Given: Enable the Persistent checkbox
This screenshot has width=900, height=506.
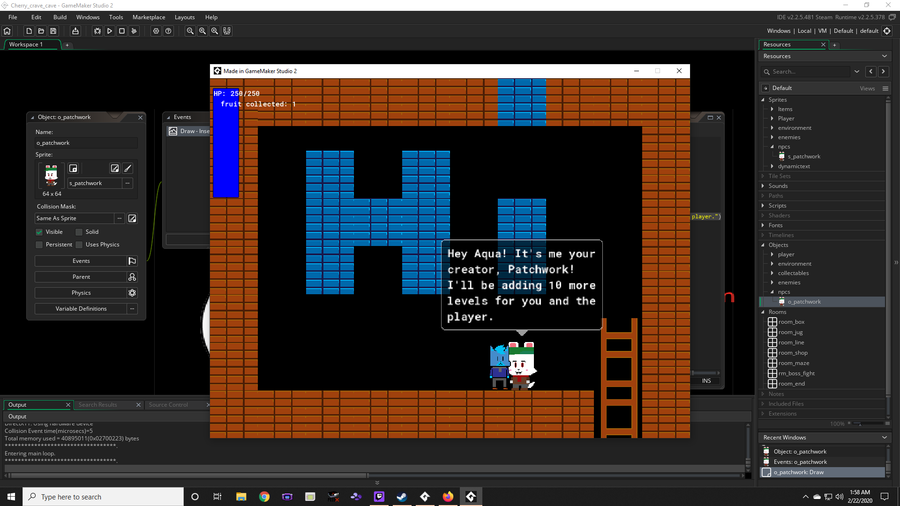Looking at the screenshot, I should point(39,244).
